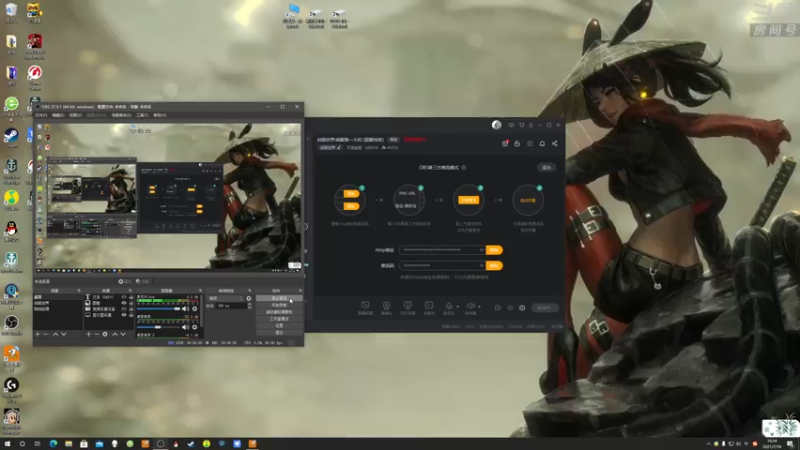Open Microsoft Edge from taskbar

tap(53, 444)
